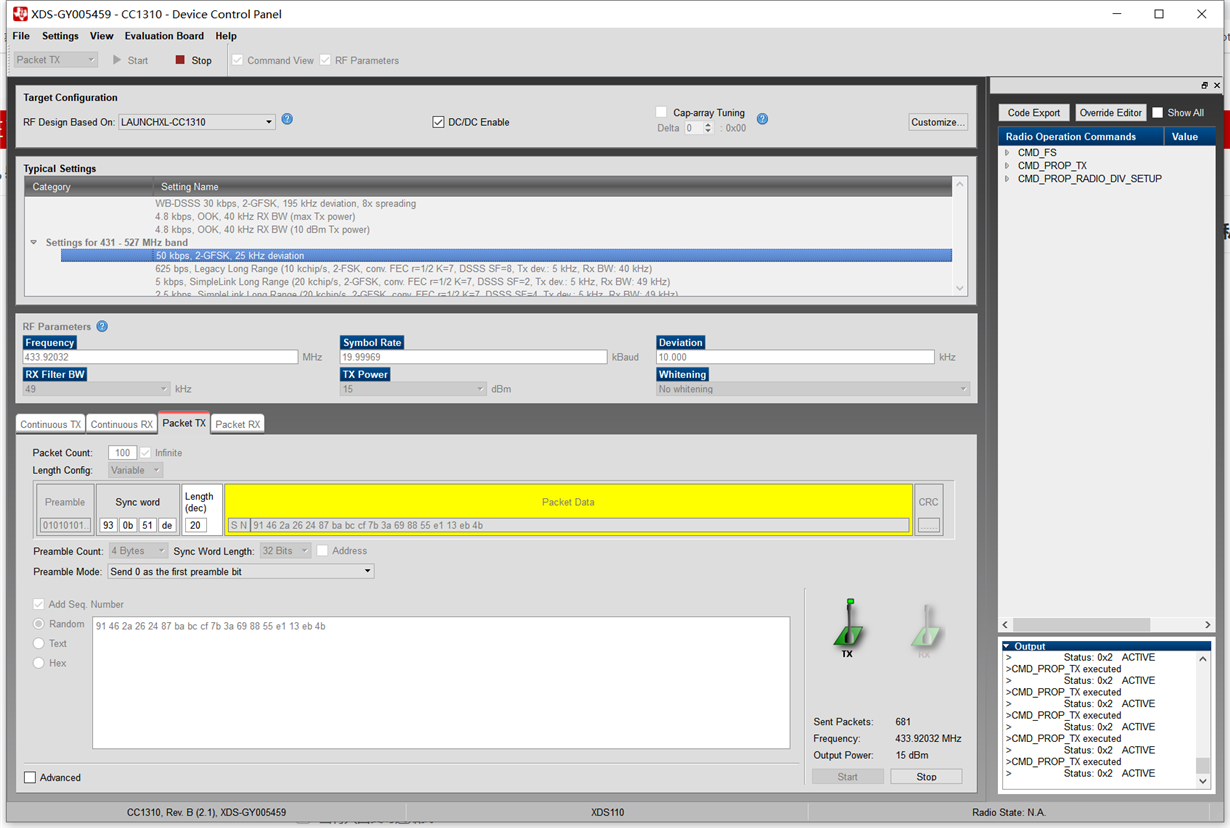Open the Length Config dropdown
Screen dimensions: 1230x828
click(135, 470)
